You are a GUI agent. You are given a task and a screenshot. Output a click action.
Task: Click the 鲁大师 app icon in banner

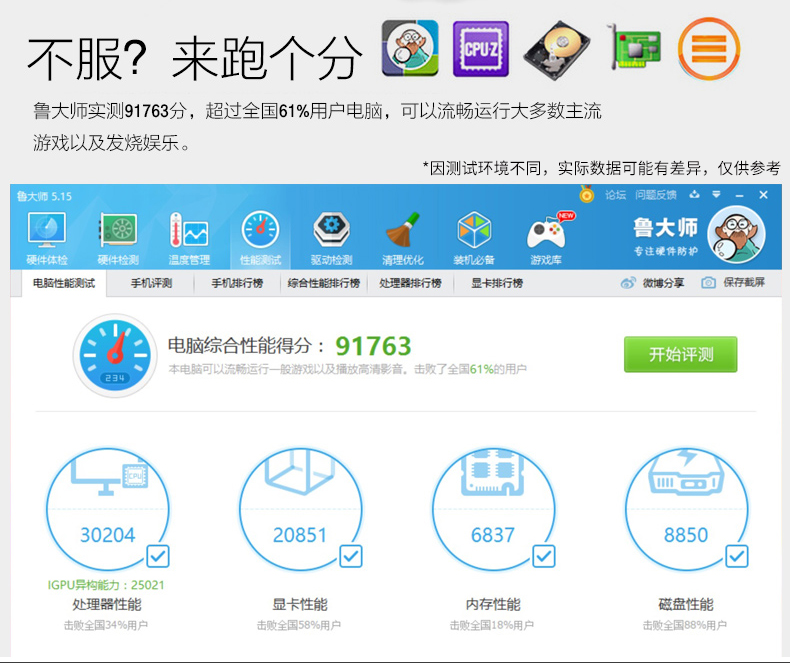tap(410, 48)
